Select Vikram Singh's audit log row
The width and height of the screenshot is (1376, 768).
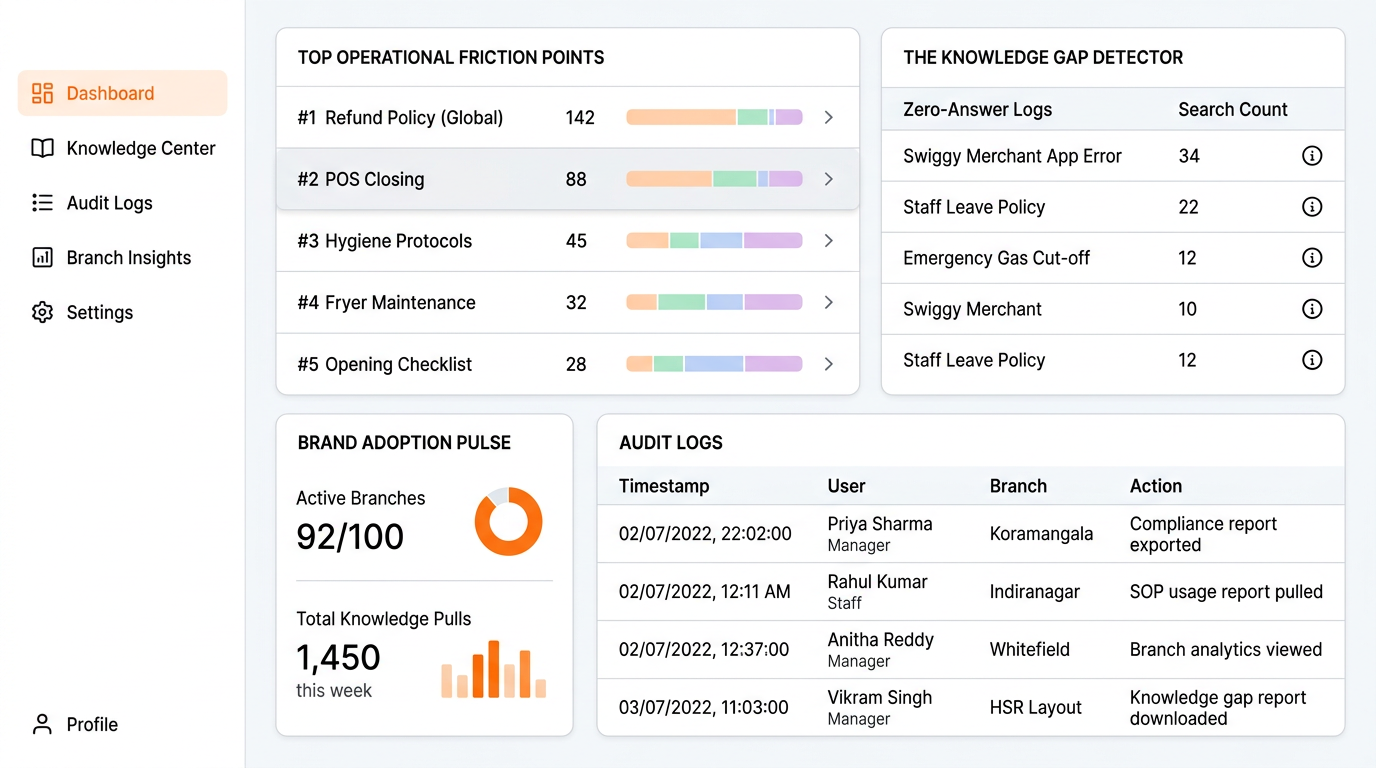970,707
